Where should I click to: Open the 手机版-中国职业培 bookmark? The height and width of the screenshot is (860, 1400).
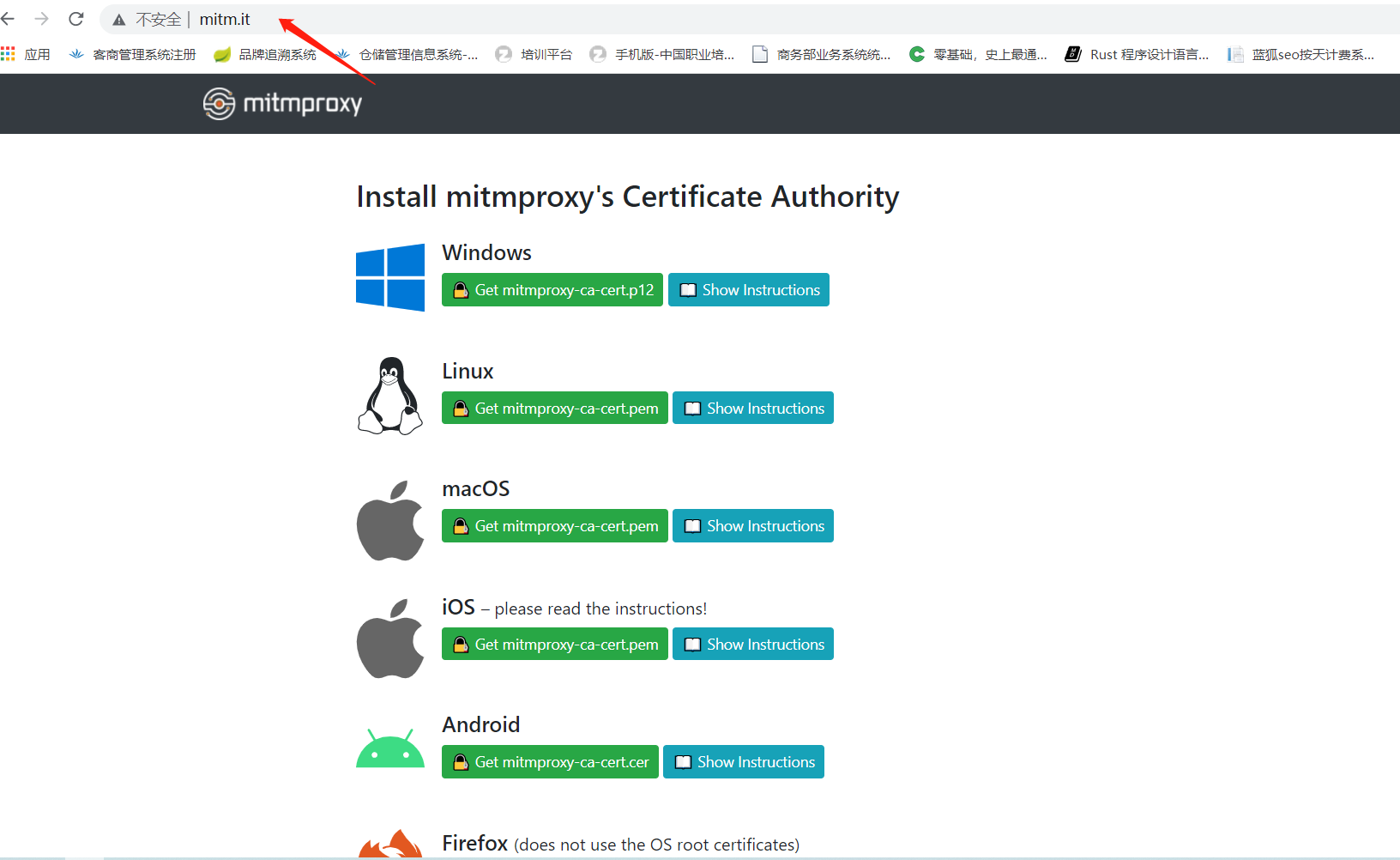[662, 54]
